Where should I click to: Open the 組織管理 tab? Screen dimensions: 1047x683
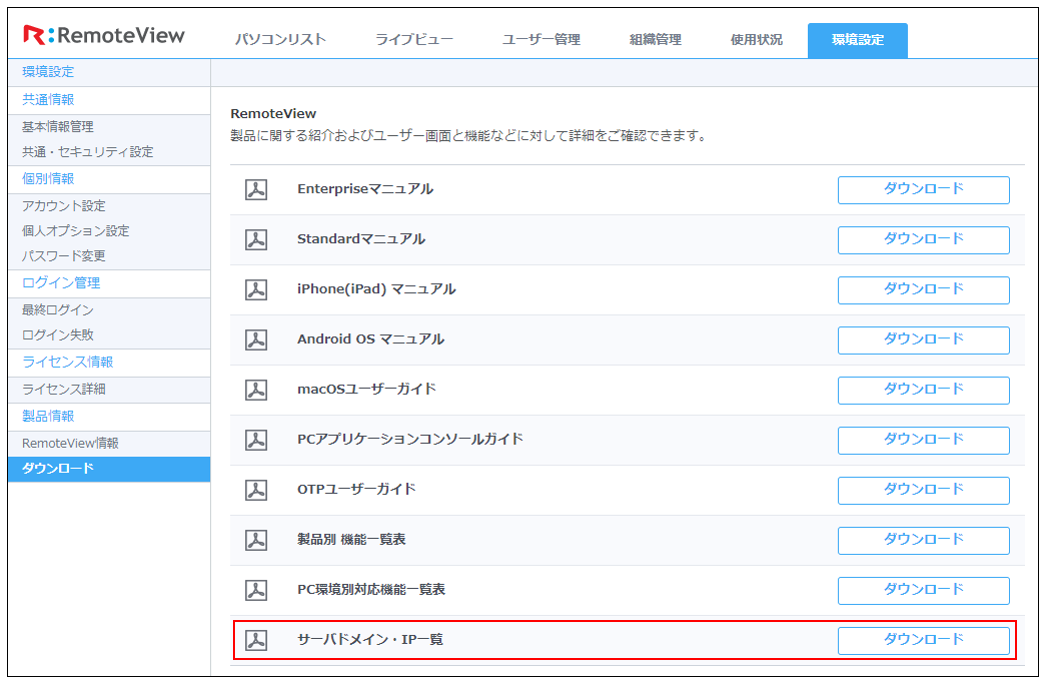tap(656, 39)
